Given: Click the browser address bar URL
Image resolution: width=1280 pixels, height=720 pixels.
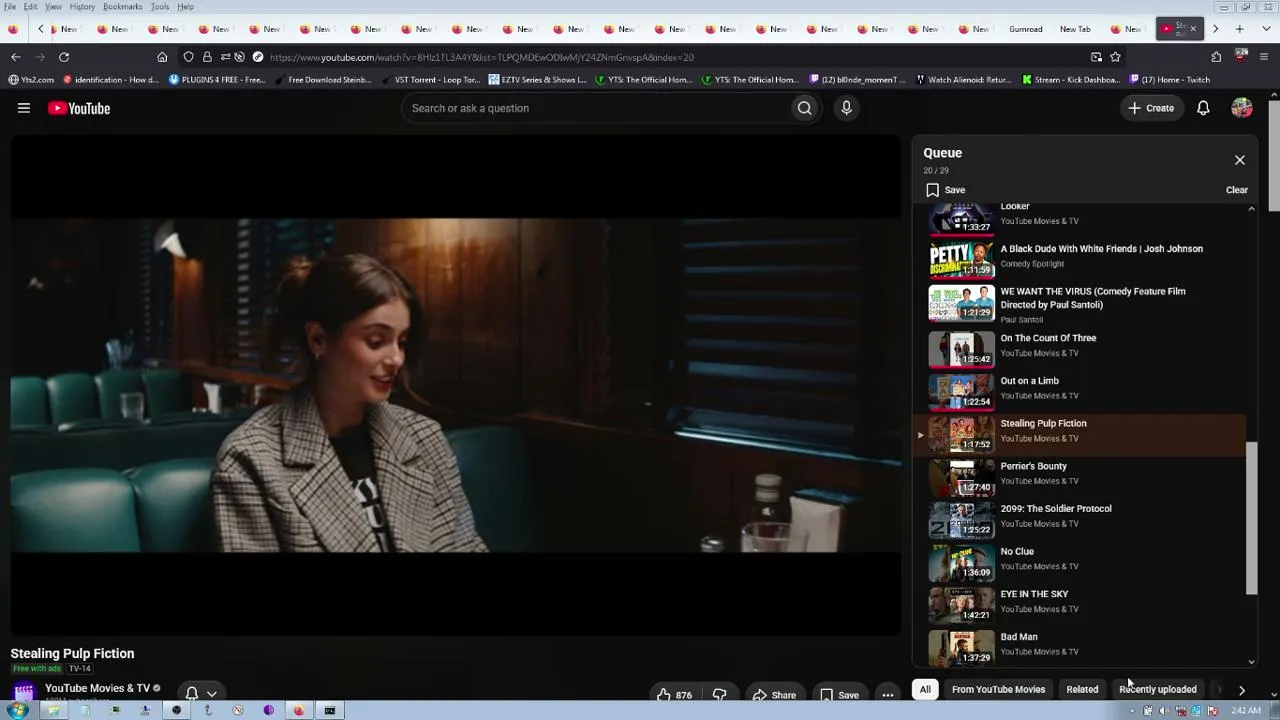Looking at the screenshot, I should (481, 57).
